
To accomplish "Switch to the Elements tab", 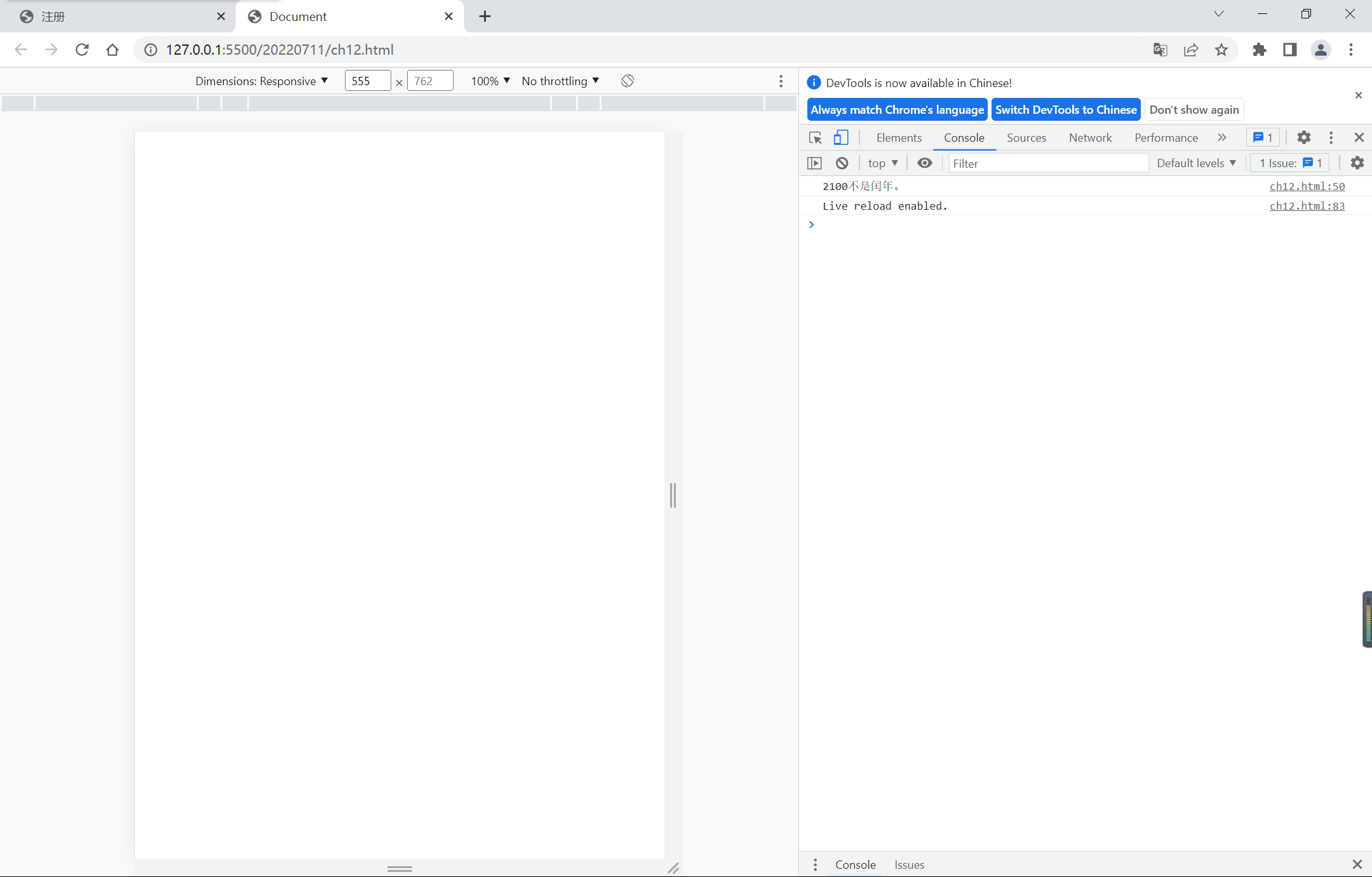I will click(899, 138).
